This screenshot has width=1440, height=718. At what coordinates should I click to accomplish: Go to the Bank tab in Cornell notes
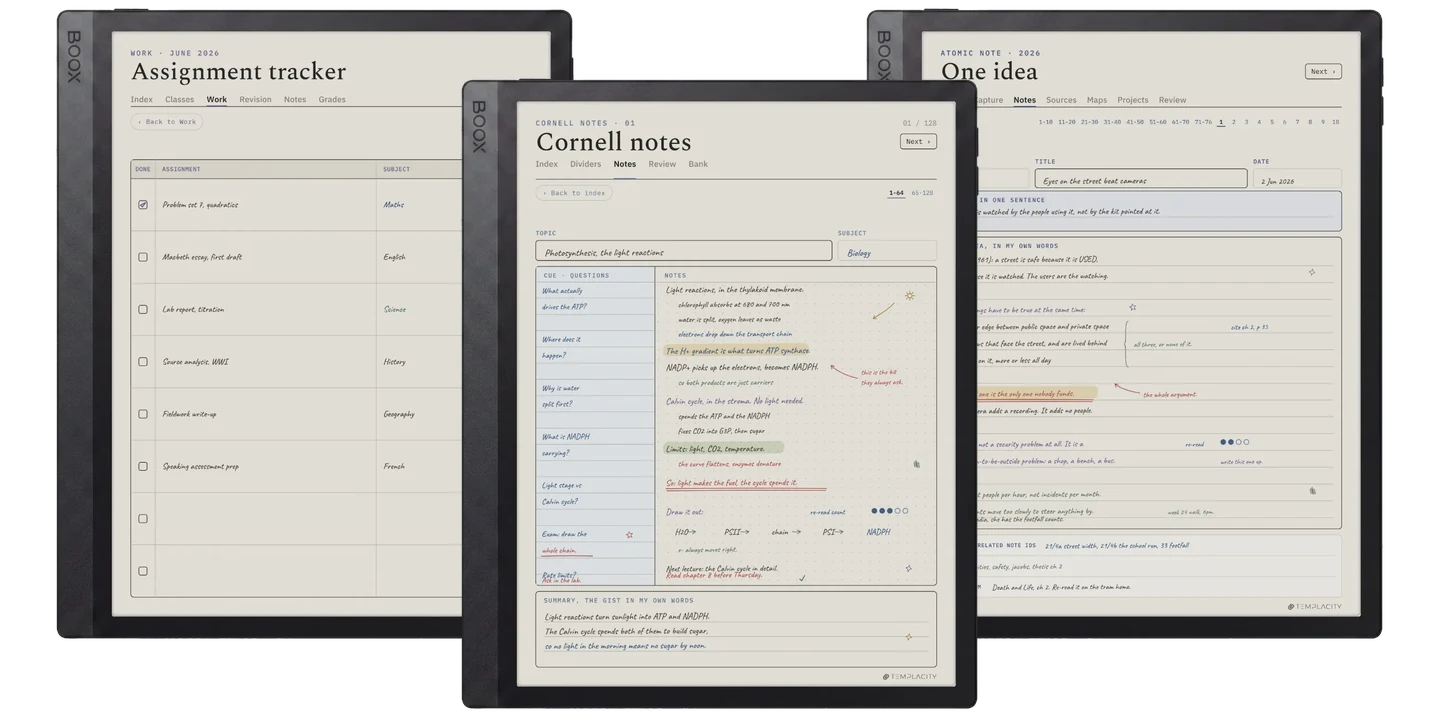(x=698, y=164)
